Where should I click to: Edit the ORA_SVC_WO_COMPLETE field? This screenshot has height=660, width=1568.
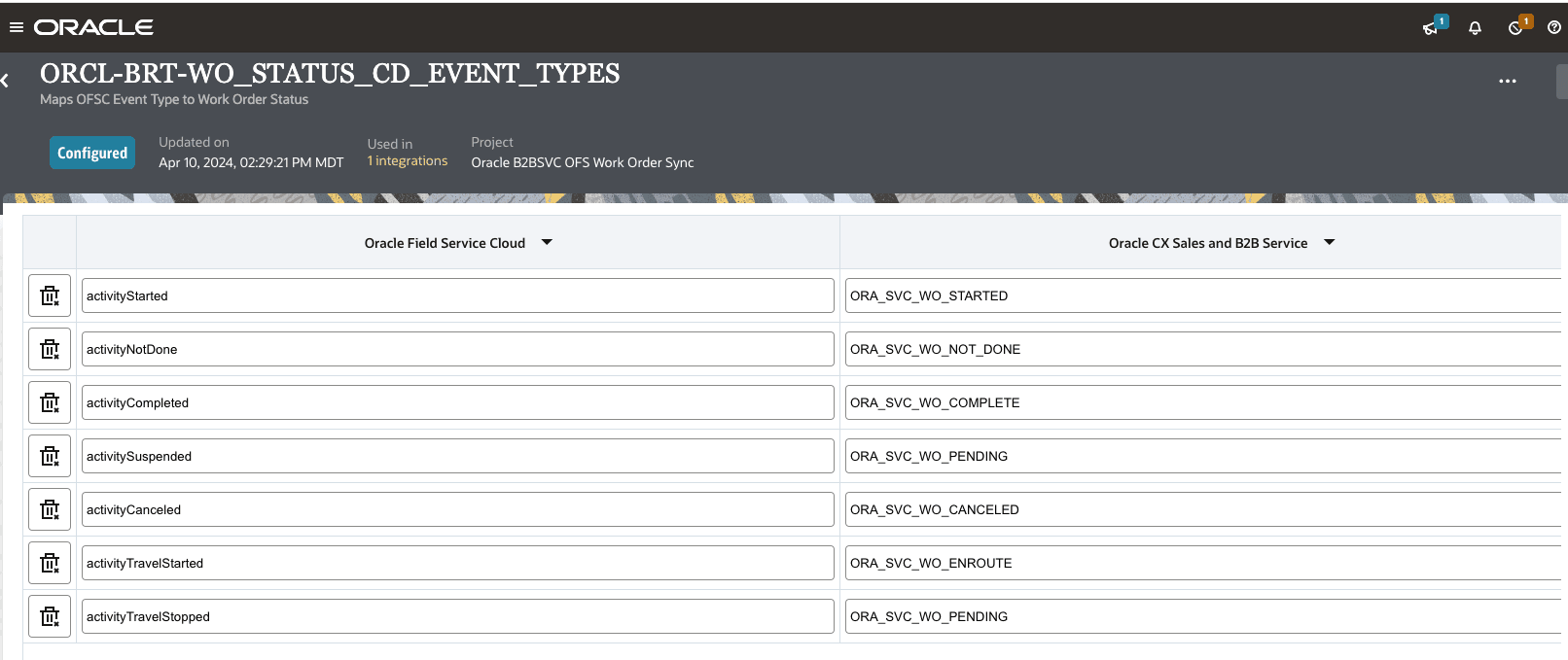click(1203, 402)
